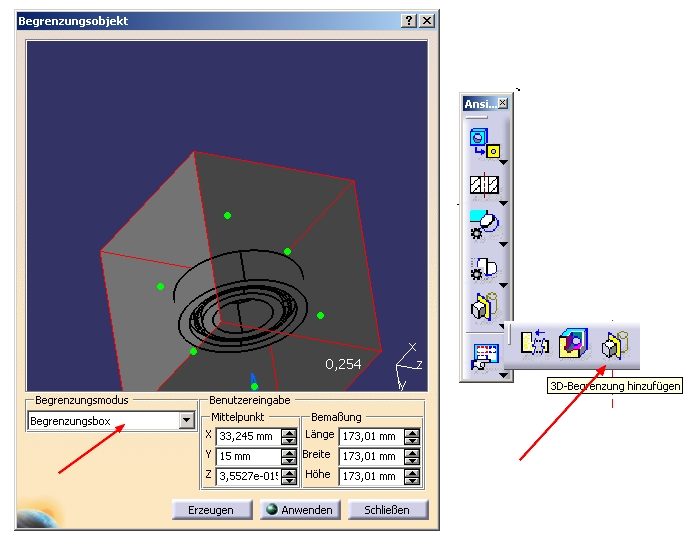Click the help question mark in Begrenzungsobjekt dialog
Image resolution: width=693 pixels, height=539 pixels.
click(409, 20)
